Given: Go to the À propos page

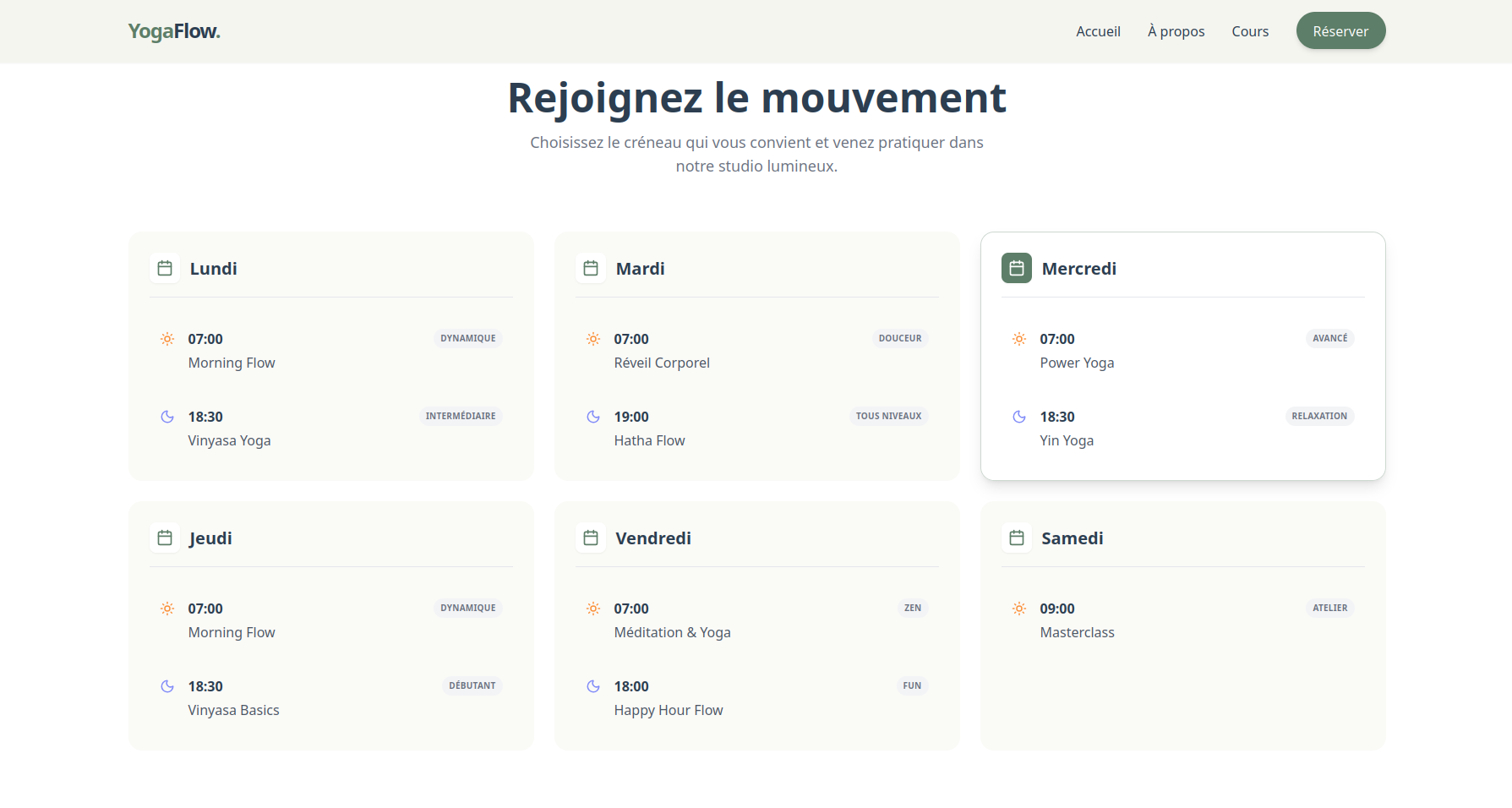Looking at the screenshot, I should [x=1176, y=31].
